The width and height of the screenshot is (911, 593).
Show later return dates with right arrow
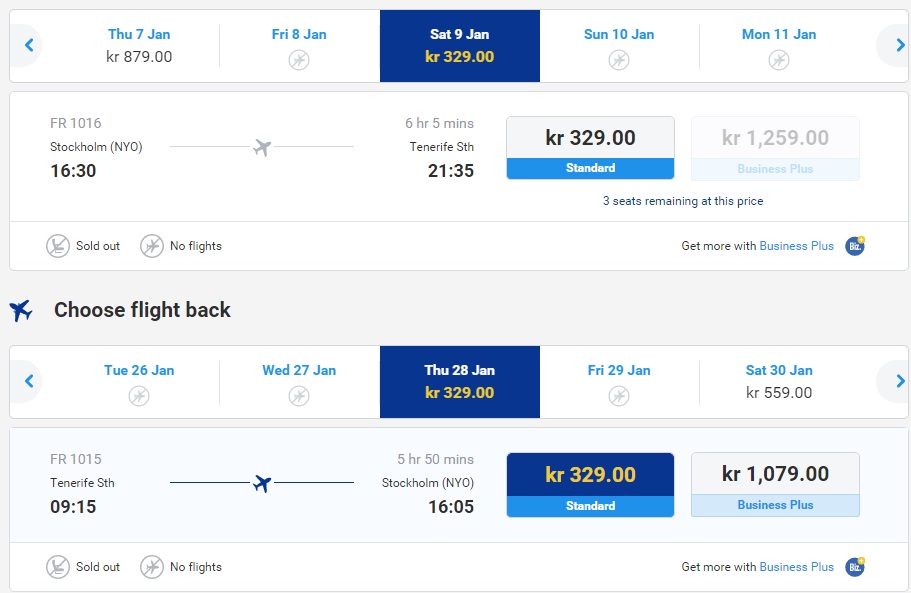tap(899, 381)
